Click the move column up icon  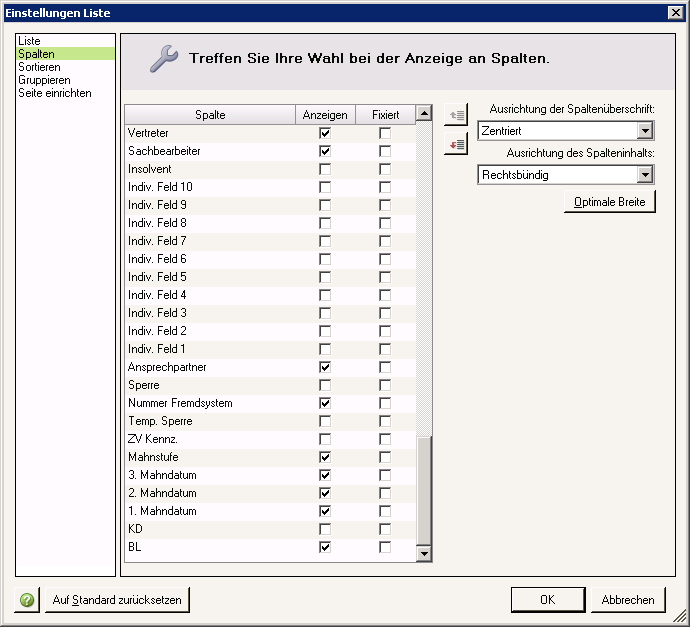456,115
